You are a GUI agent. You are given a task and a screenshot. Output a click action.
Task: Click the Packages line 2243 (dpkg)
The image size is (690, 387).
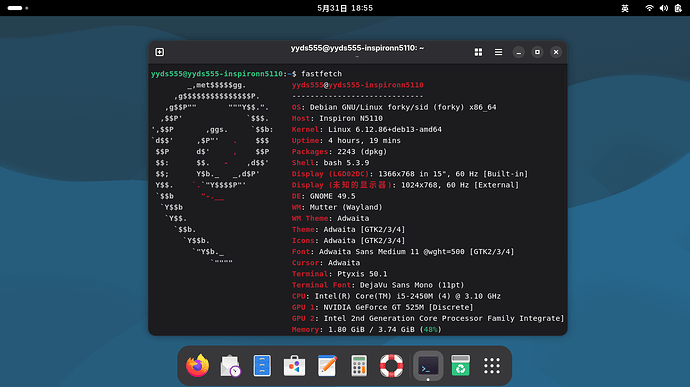pyautogui.click(x=339, y=151)
